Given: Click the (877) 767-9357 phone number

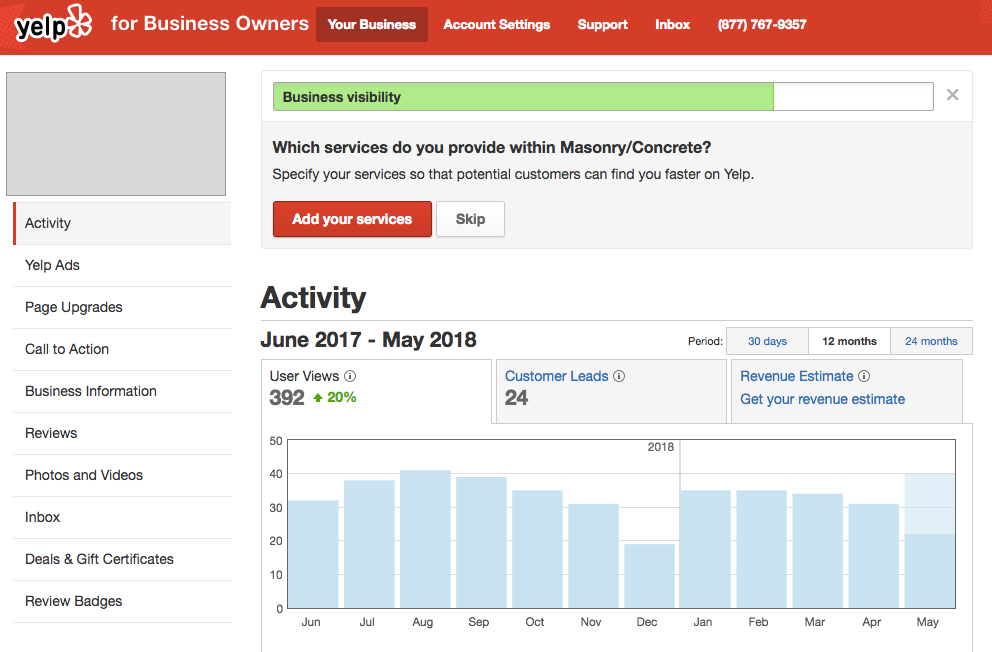Looking at the screenshot, I should (762, 25).
